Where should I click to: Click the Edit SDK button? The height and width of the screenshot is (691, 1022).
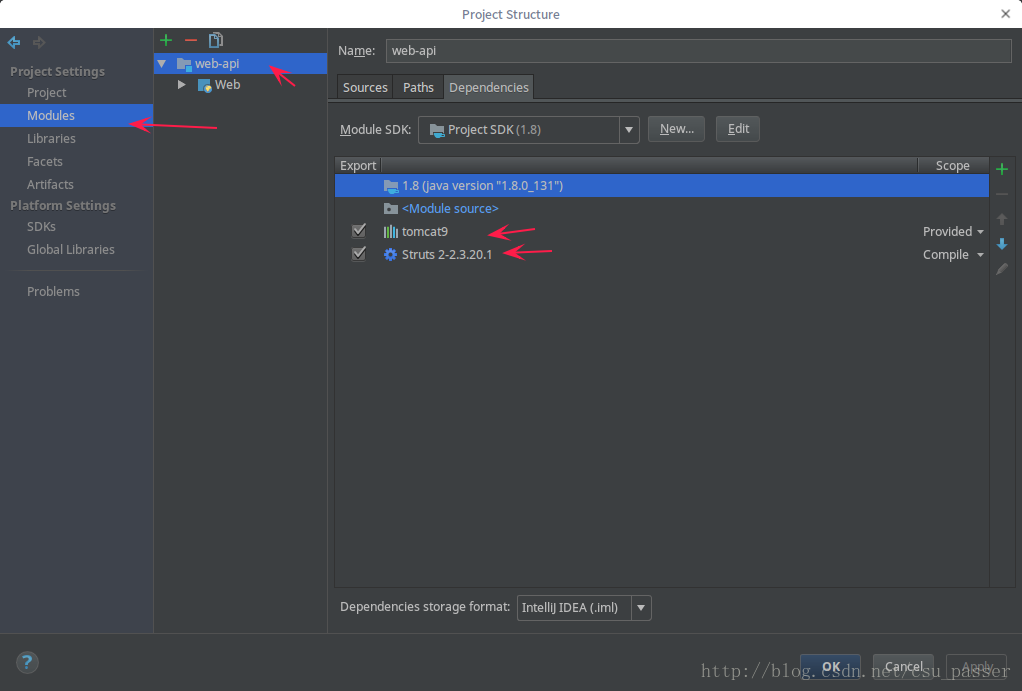(x=738, y=129)
